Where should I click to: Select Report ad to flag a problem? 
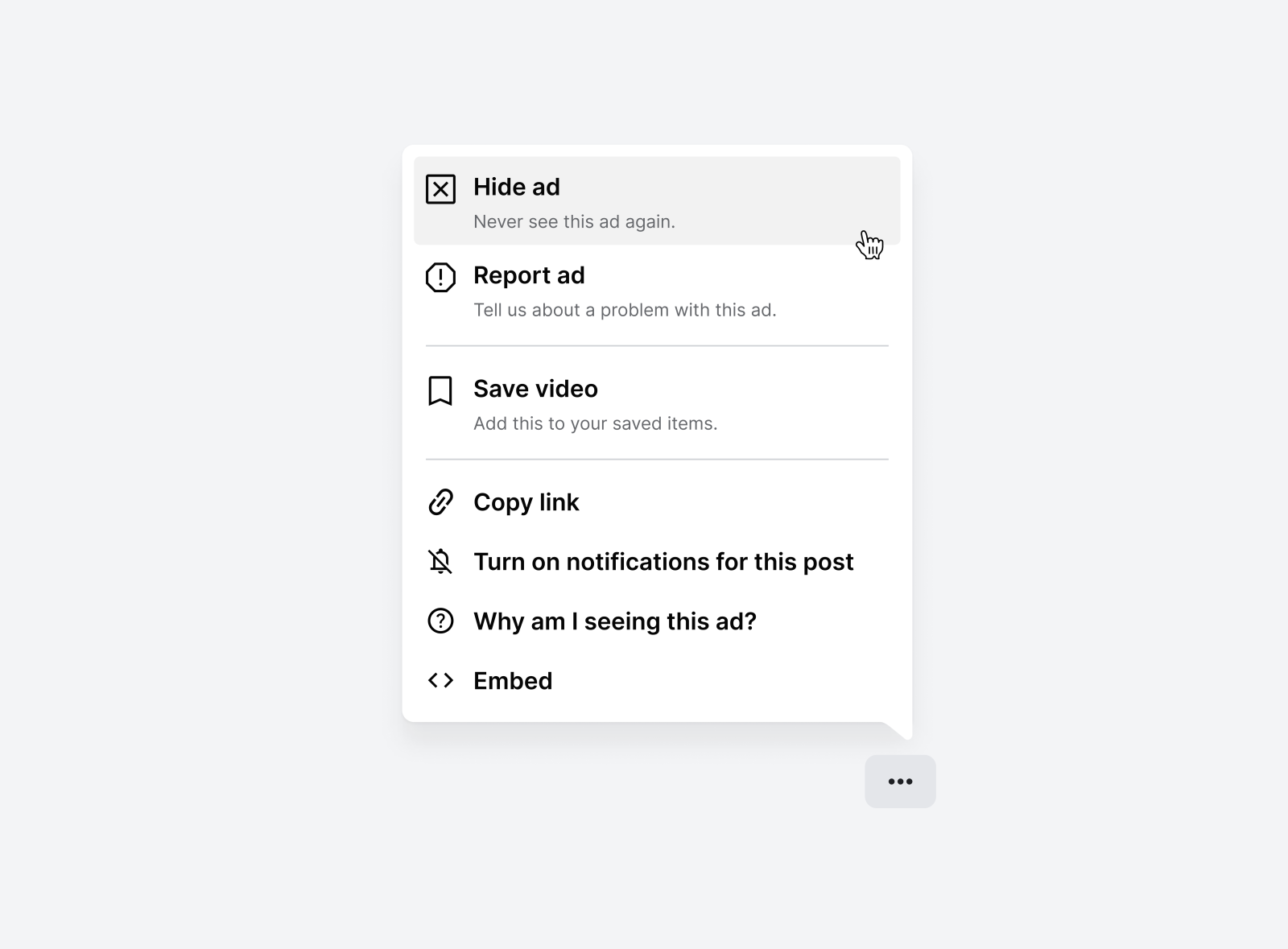pos(530,276)
